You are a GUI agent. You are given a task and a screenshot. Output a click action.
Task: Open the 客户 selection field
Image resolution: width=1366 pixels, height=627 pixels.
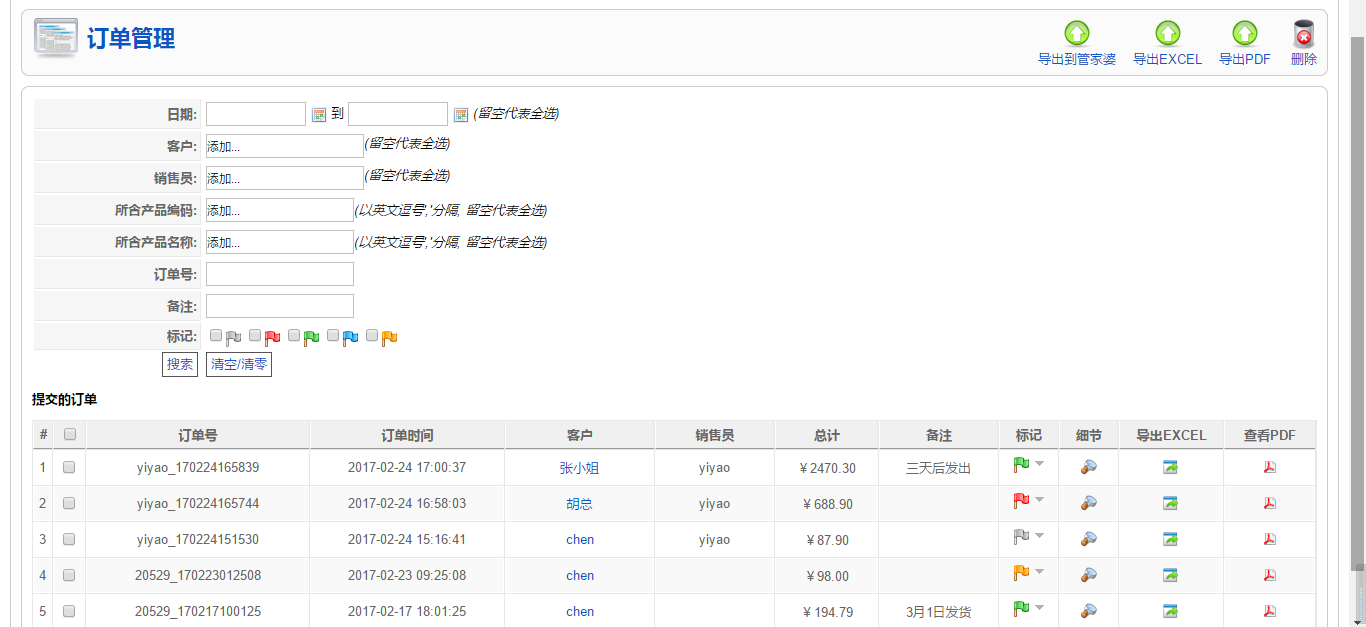coord(284,147)
